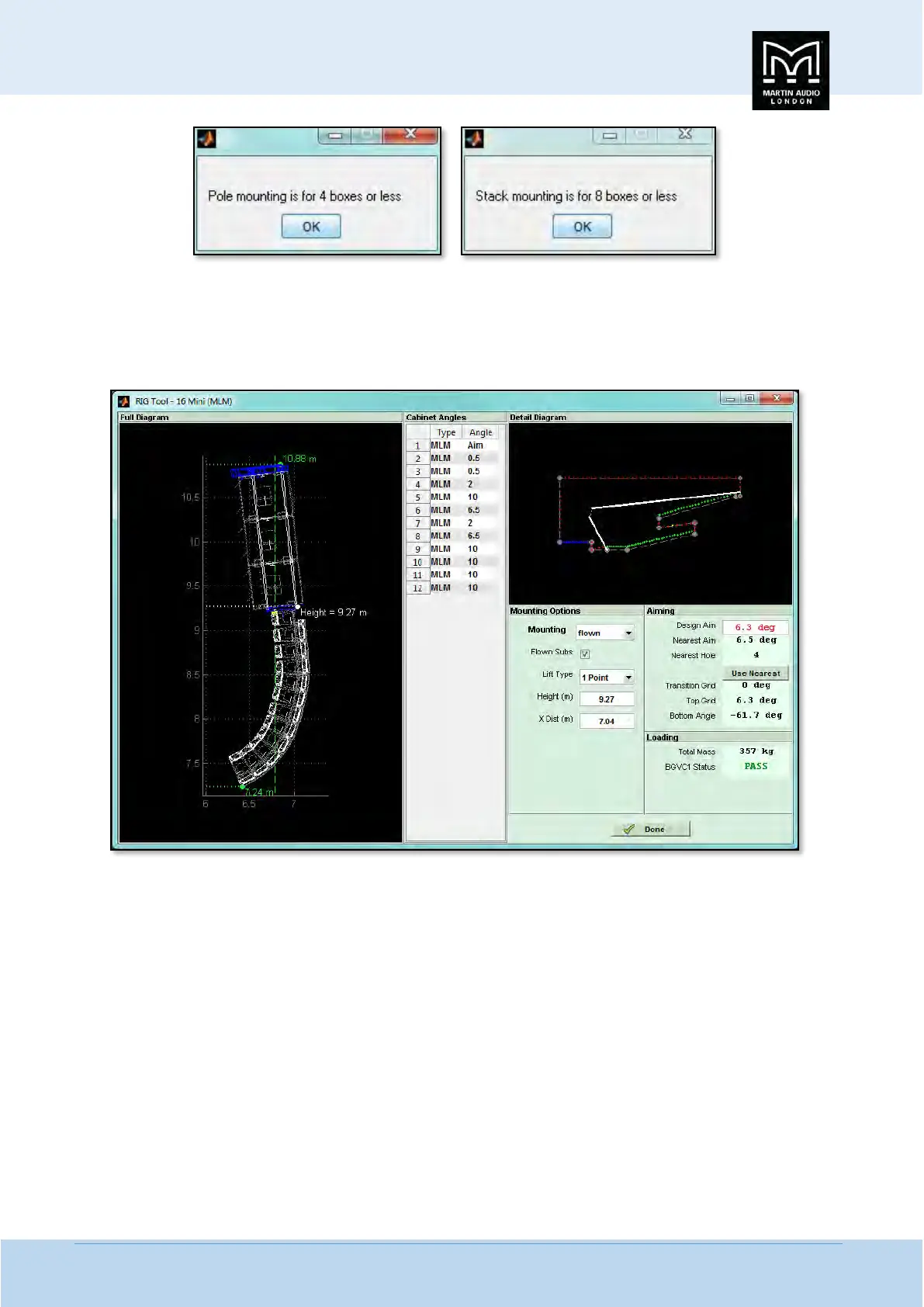Image resolution: width=924 pixels, height=1307 pixels.
Task: Close the RIG Tool window
Action: pos(777,398)
